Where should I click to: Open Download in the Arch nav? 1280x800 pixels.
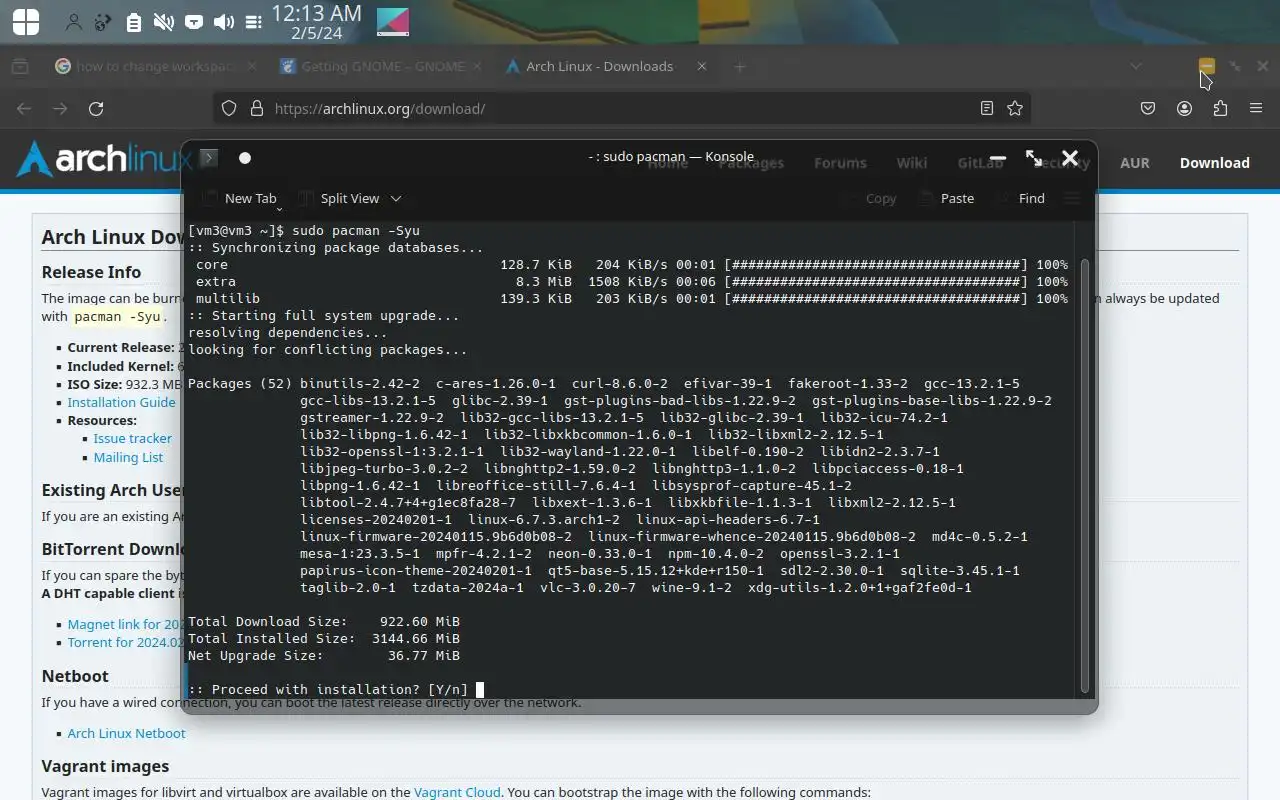coord(1214,163)
